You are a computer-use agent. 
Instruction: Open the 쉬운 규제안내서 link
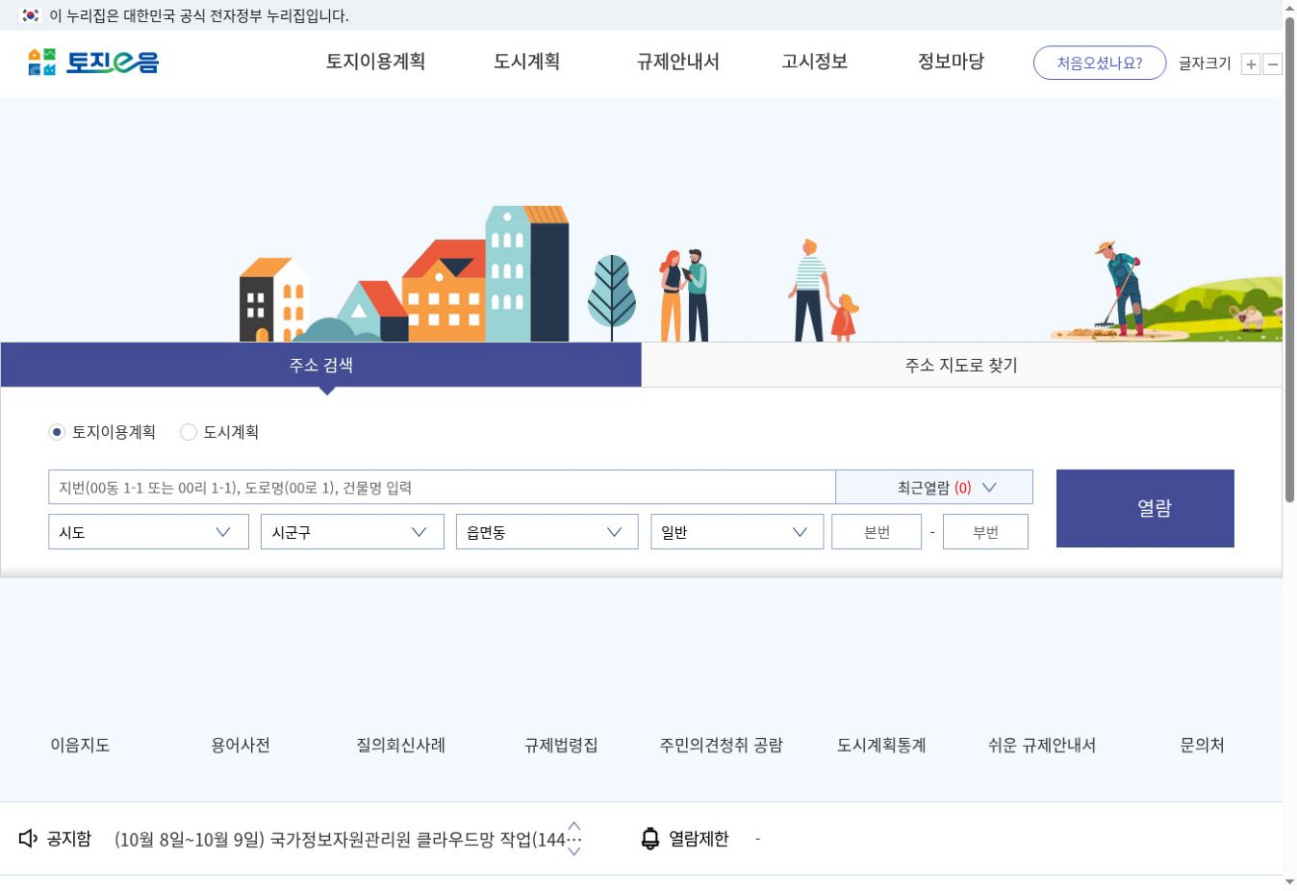[x=1042, y=745]
